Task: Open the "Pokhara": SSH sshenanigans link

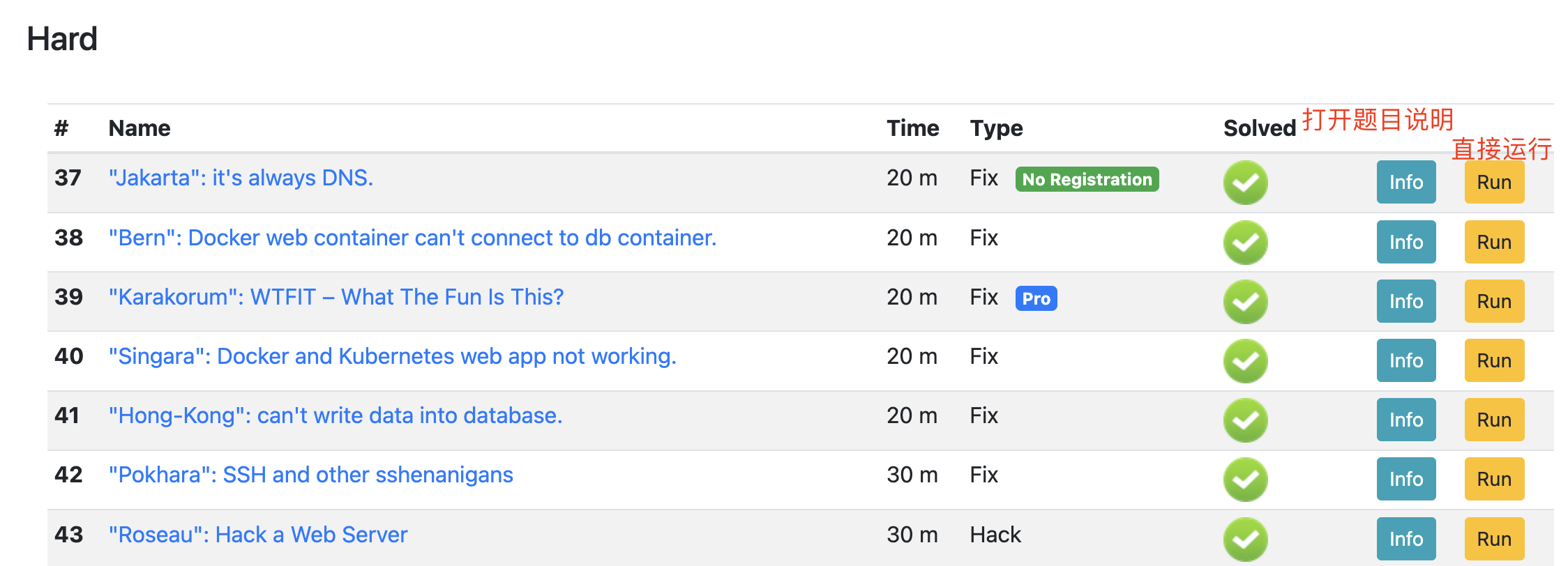Action: click(x=310, y=475)
